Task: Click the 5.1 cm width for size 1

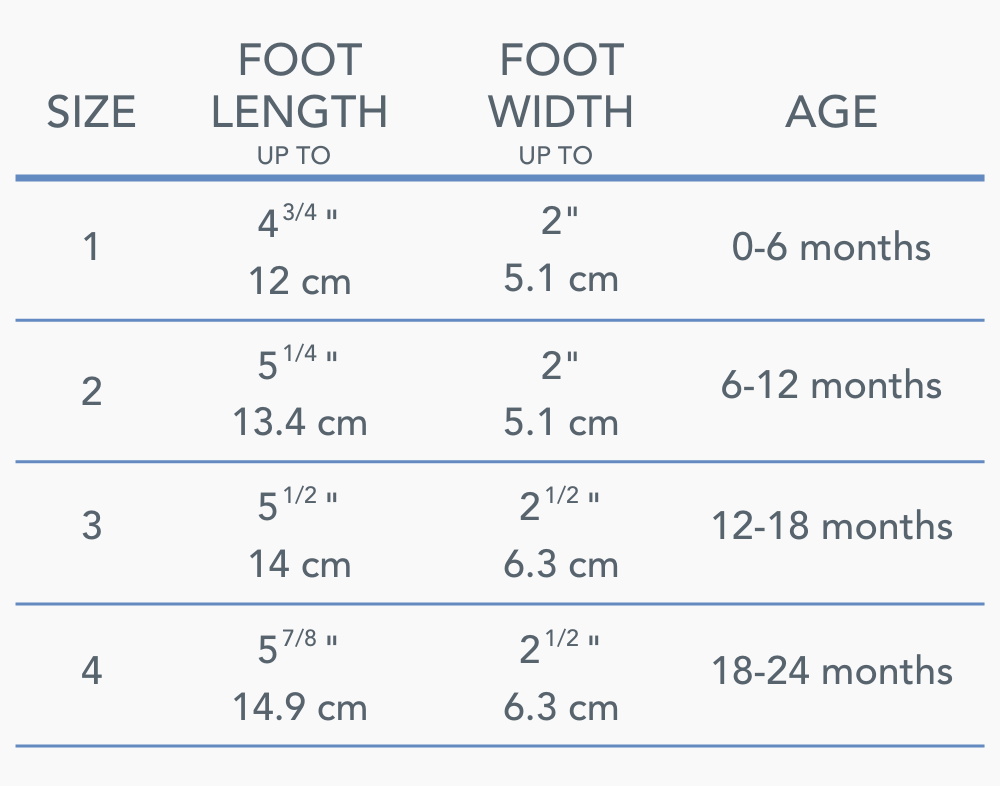Action: pyautogui.click(x=561, y=280)
